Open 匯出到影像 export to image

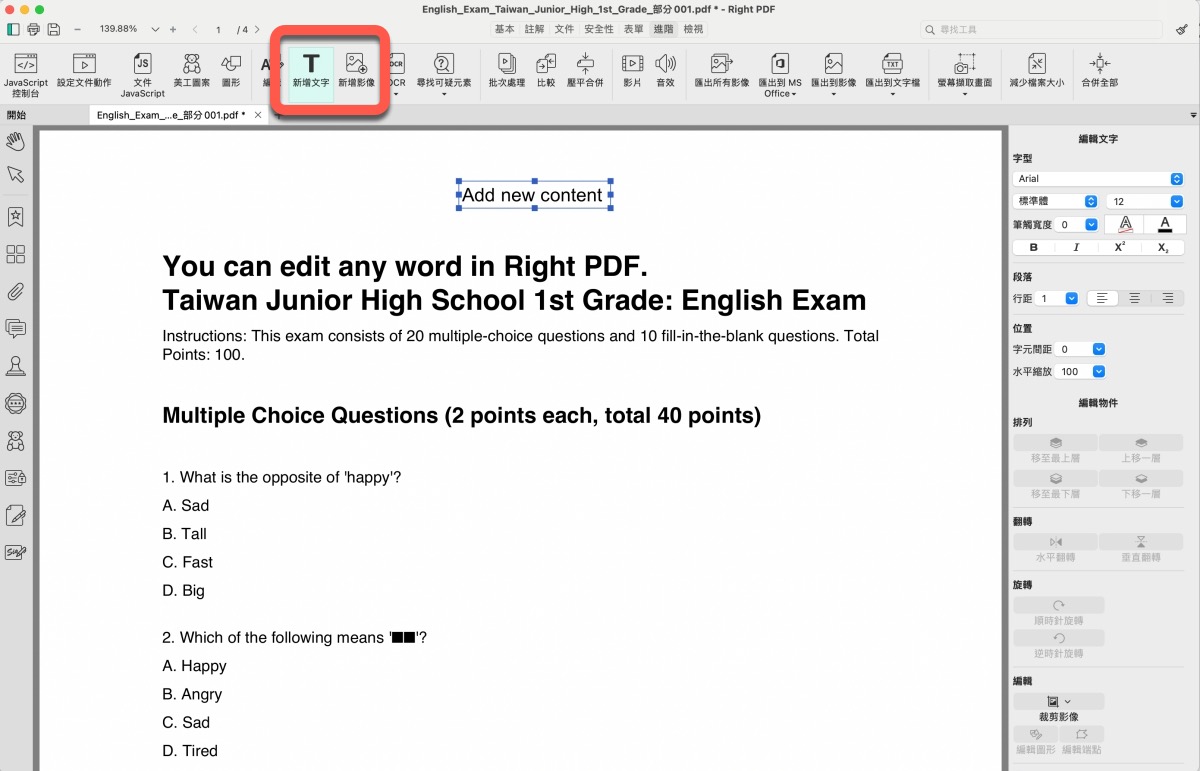pyautogui.click(x=833, y=75)
